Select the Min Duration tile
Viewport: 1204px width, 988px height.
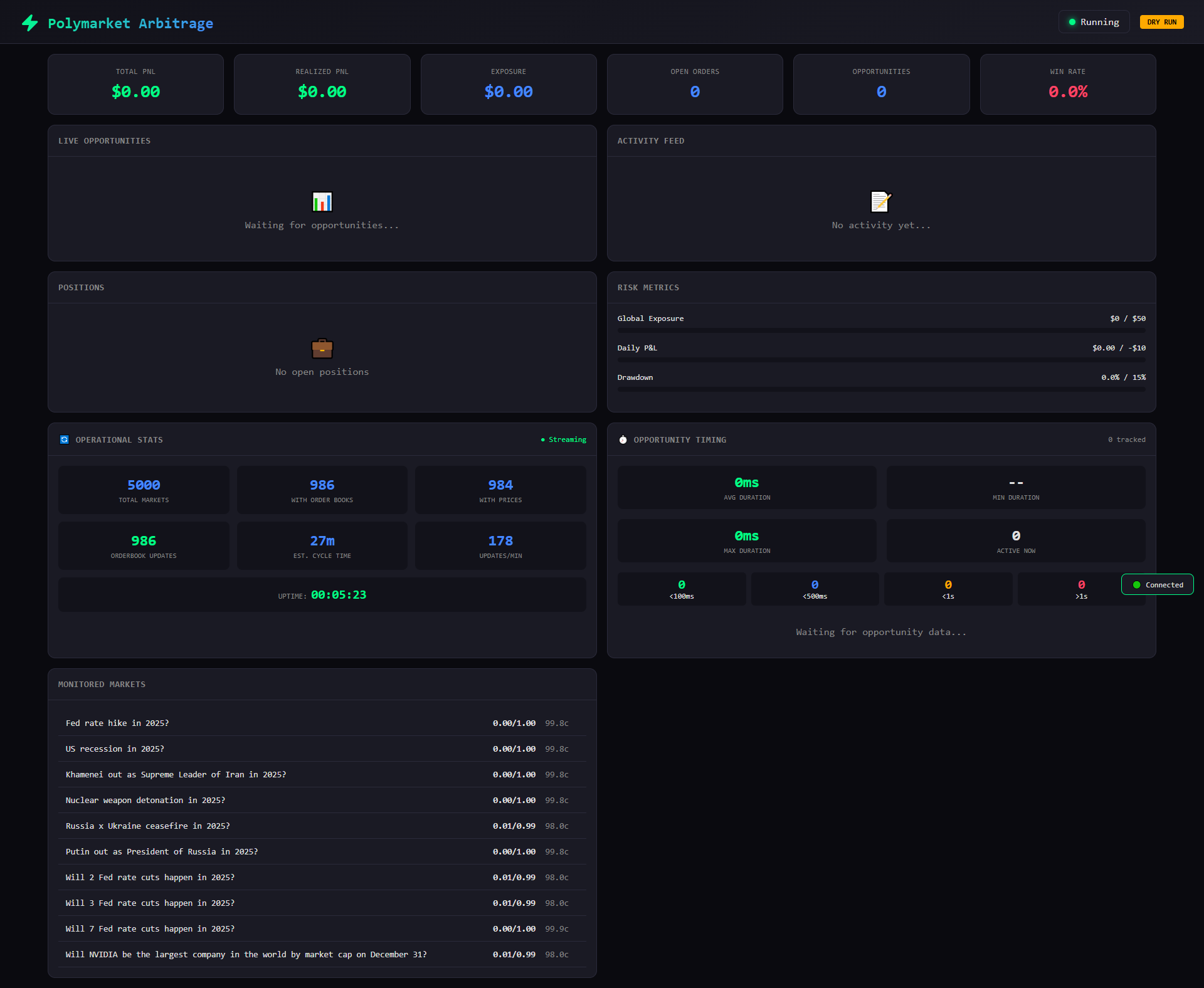(x=1016, y=488)
